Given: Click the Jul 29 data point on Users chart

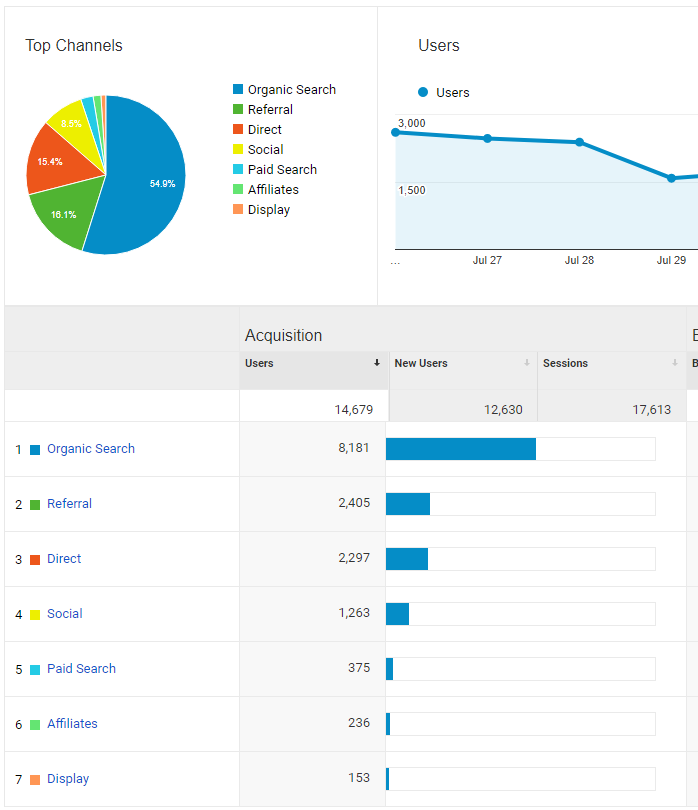Looking at the screenshot, I should coord(671,178).
